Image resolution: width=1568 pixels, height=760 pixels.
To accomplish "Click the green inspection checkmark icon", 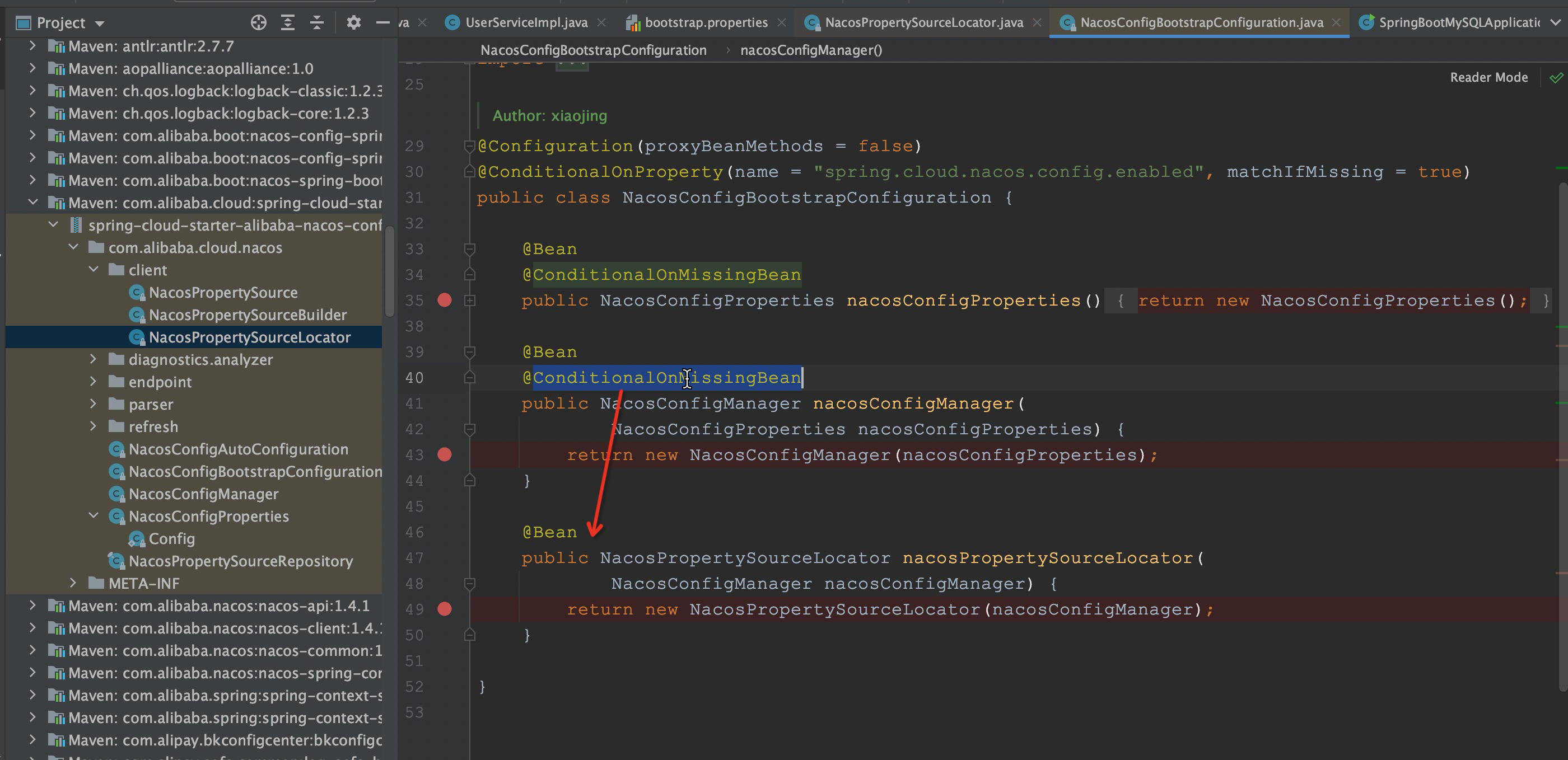I will click(x=1556, y=77).
